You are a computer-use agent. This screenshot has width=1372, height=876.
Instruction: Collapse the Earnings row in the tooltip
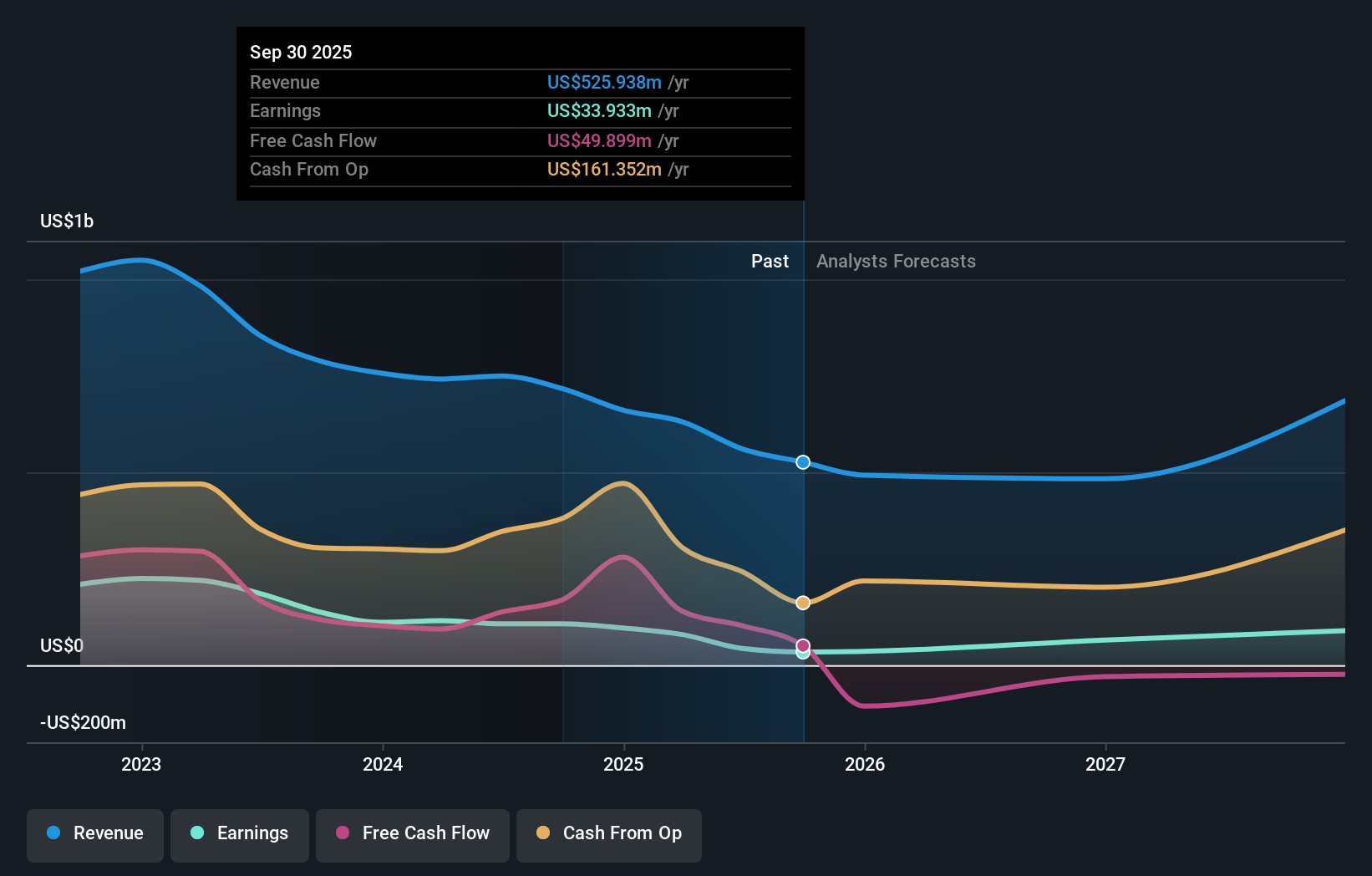(285, 110)
